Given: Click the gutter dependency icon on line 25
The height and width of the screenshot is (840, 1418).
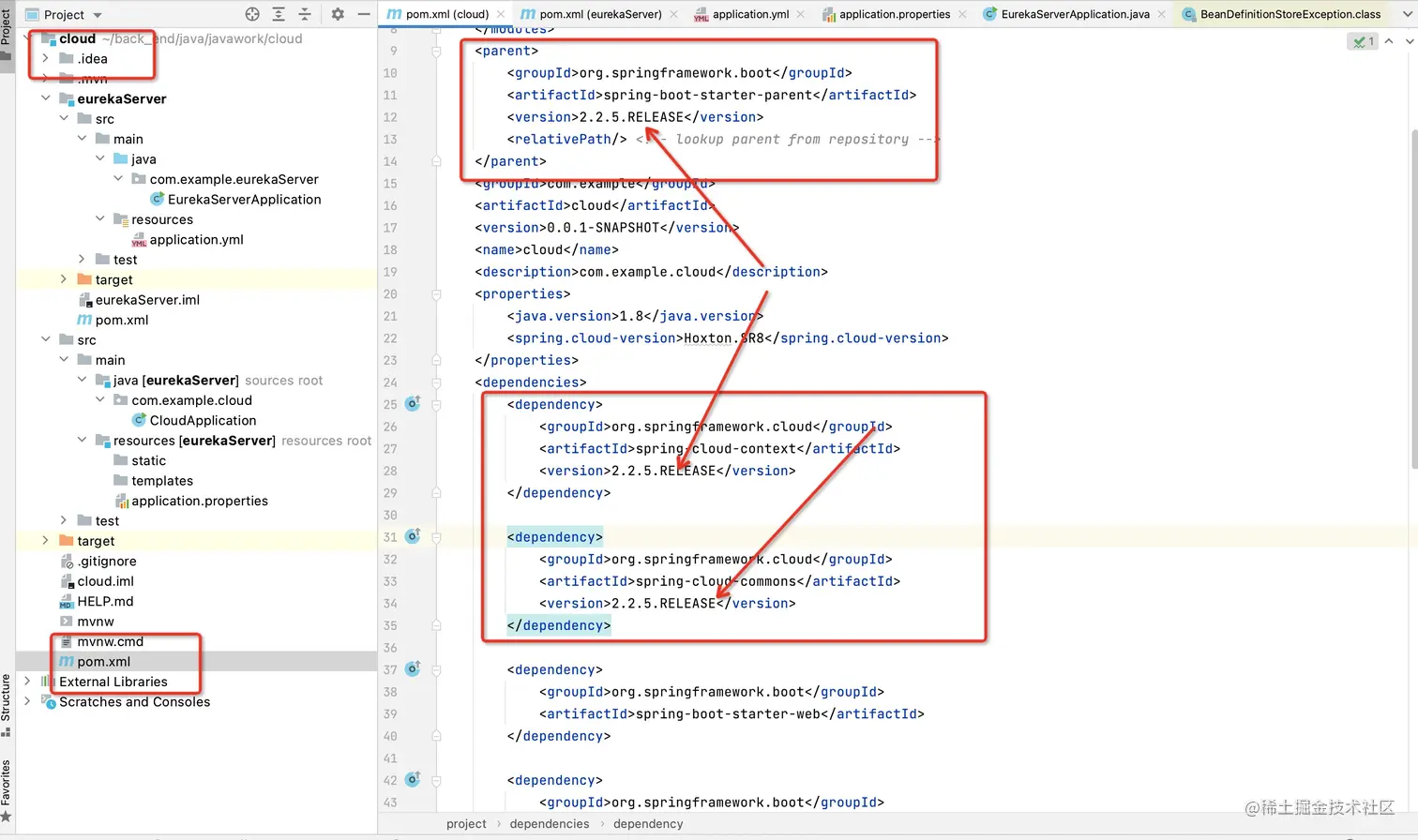Looking at the screenshot, I should [x=413, y=404].
